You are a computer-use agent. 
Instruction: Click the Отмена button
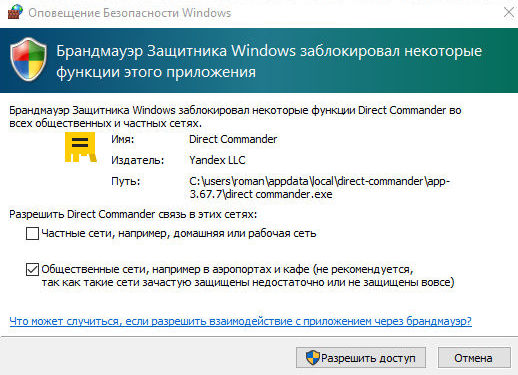474,358
